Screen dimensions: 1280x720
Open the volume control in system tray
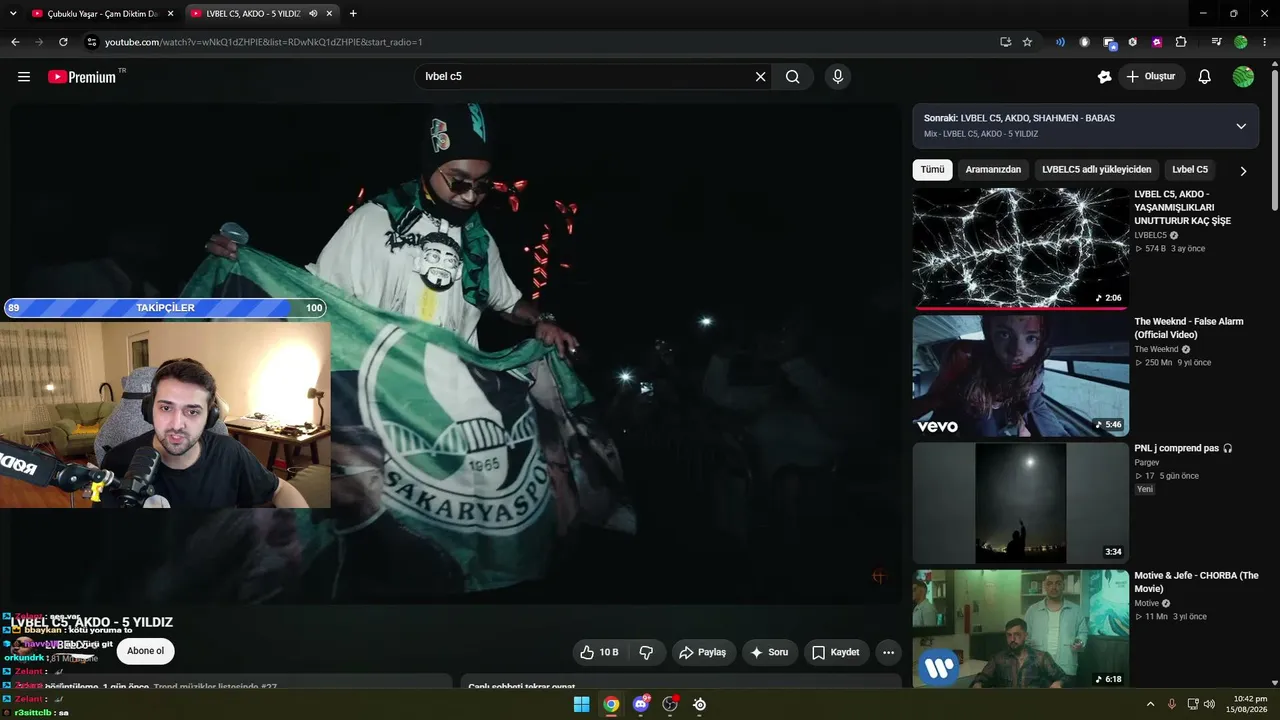pos(1210,704)
